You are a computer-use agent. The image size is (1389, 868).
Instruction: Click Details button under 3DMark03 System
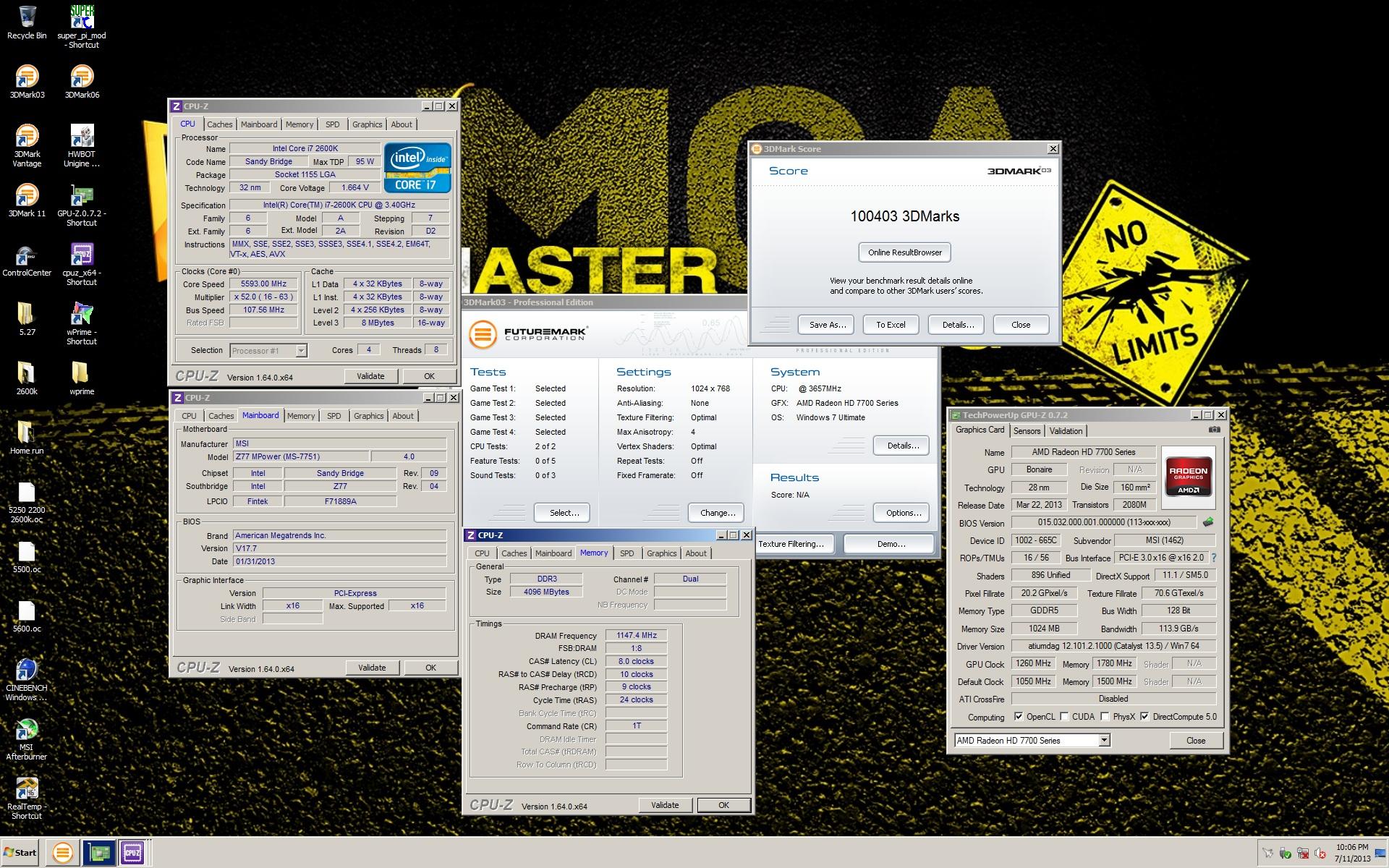point(902,445)
